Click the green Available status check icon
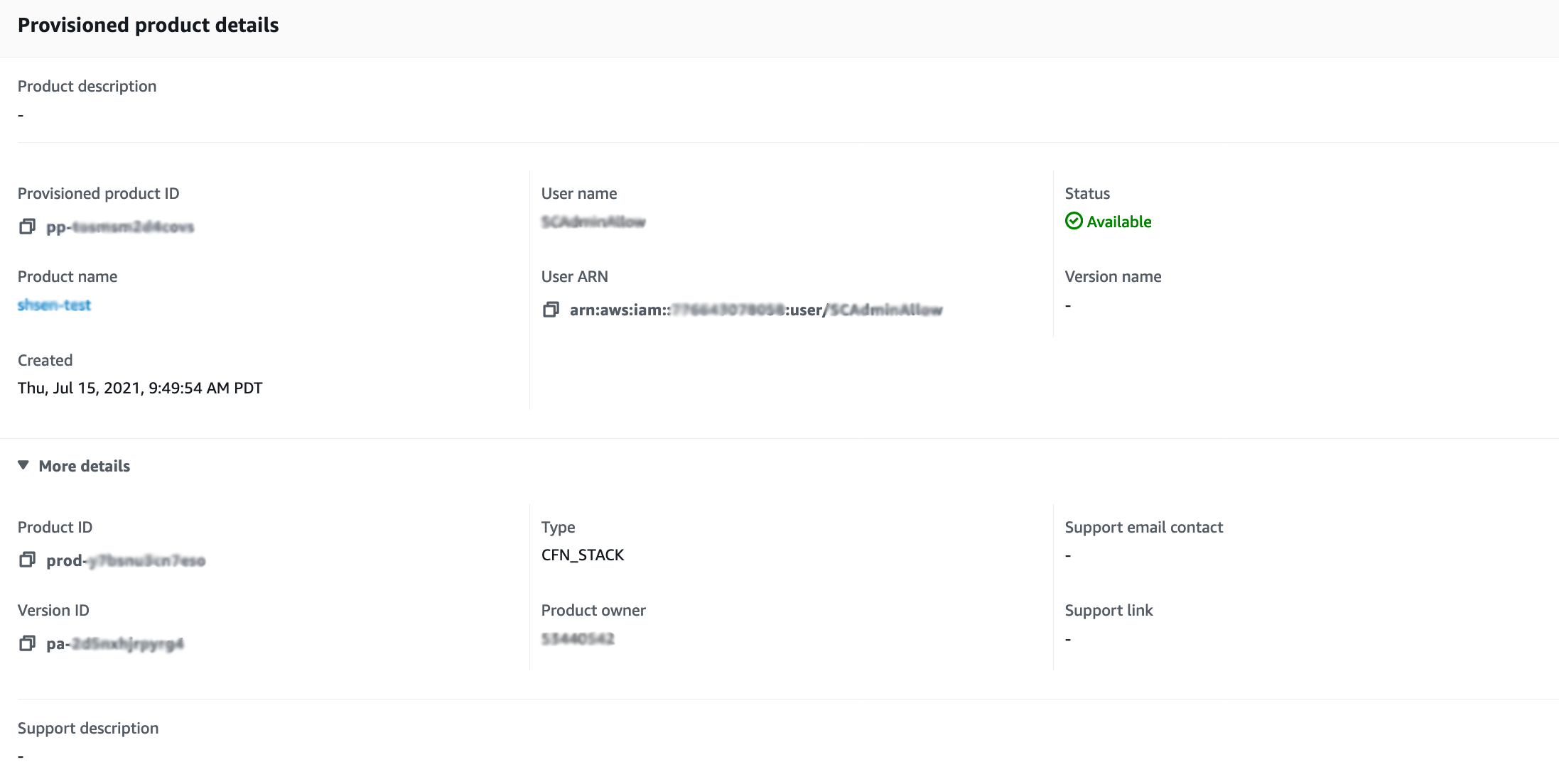This screenshot has height=784, width=1559. [1074, 222]
